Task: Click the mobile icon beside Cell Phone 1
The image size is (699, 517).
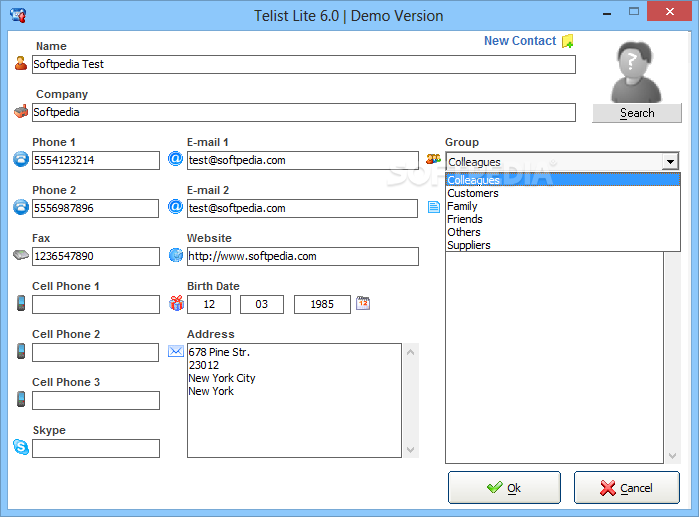Action: (x=21, y=303)
